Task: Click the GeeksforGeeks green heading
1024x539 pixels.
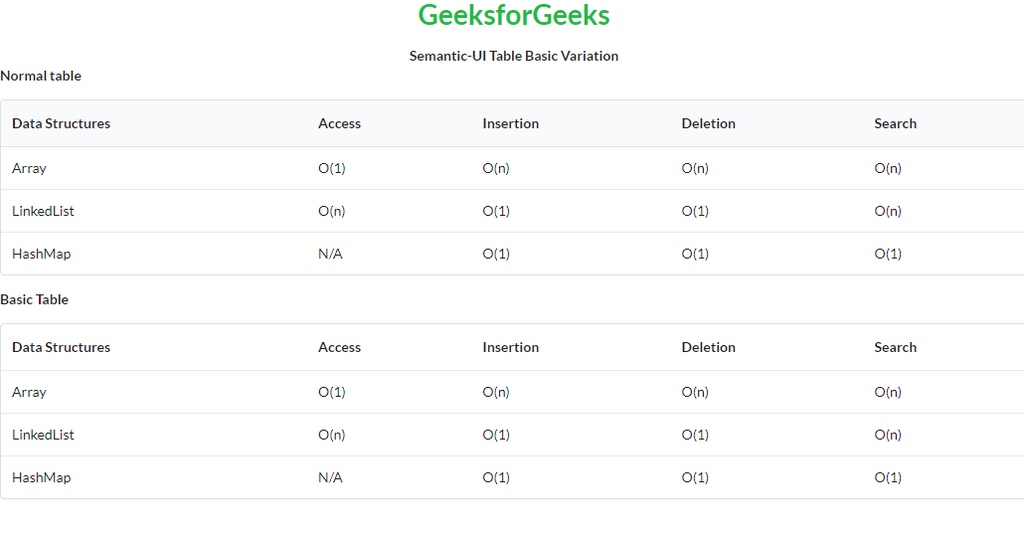Action: click(513, 16)
